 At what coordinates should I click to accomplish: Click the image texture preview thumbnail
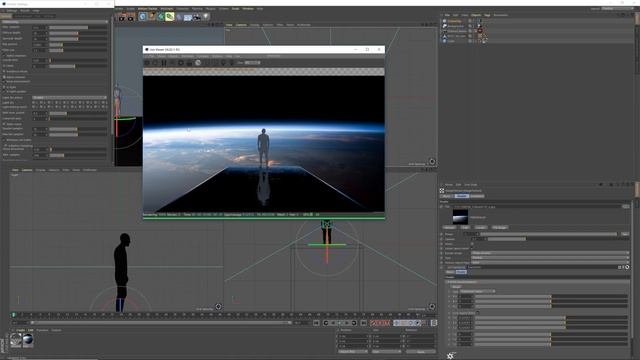pos(460,217)
